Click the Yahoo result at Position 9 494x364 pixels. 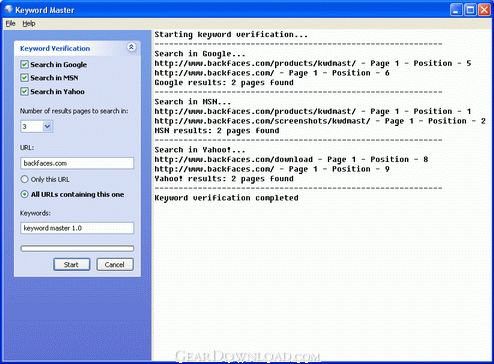click(x=272, y=169)
